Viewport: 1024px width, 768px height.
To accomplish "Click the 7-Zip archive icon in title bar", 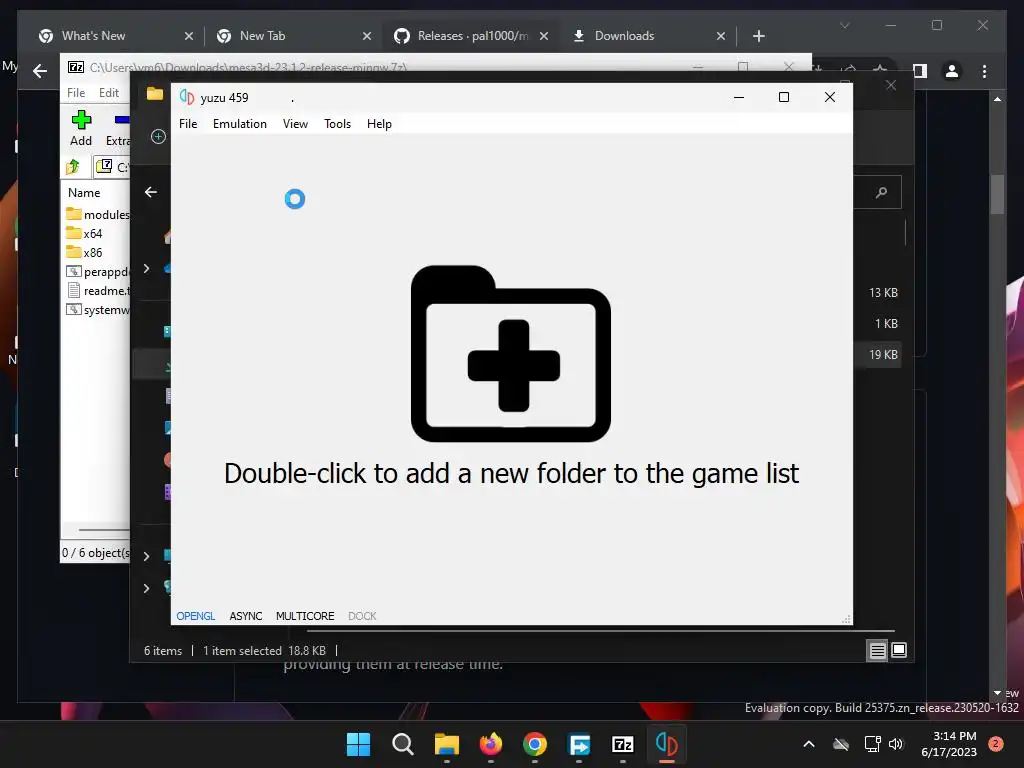I will [x=76, y=67].
